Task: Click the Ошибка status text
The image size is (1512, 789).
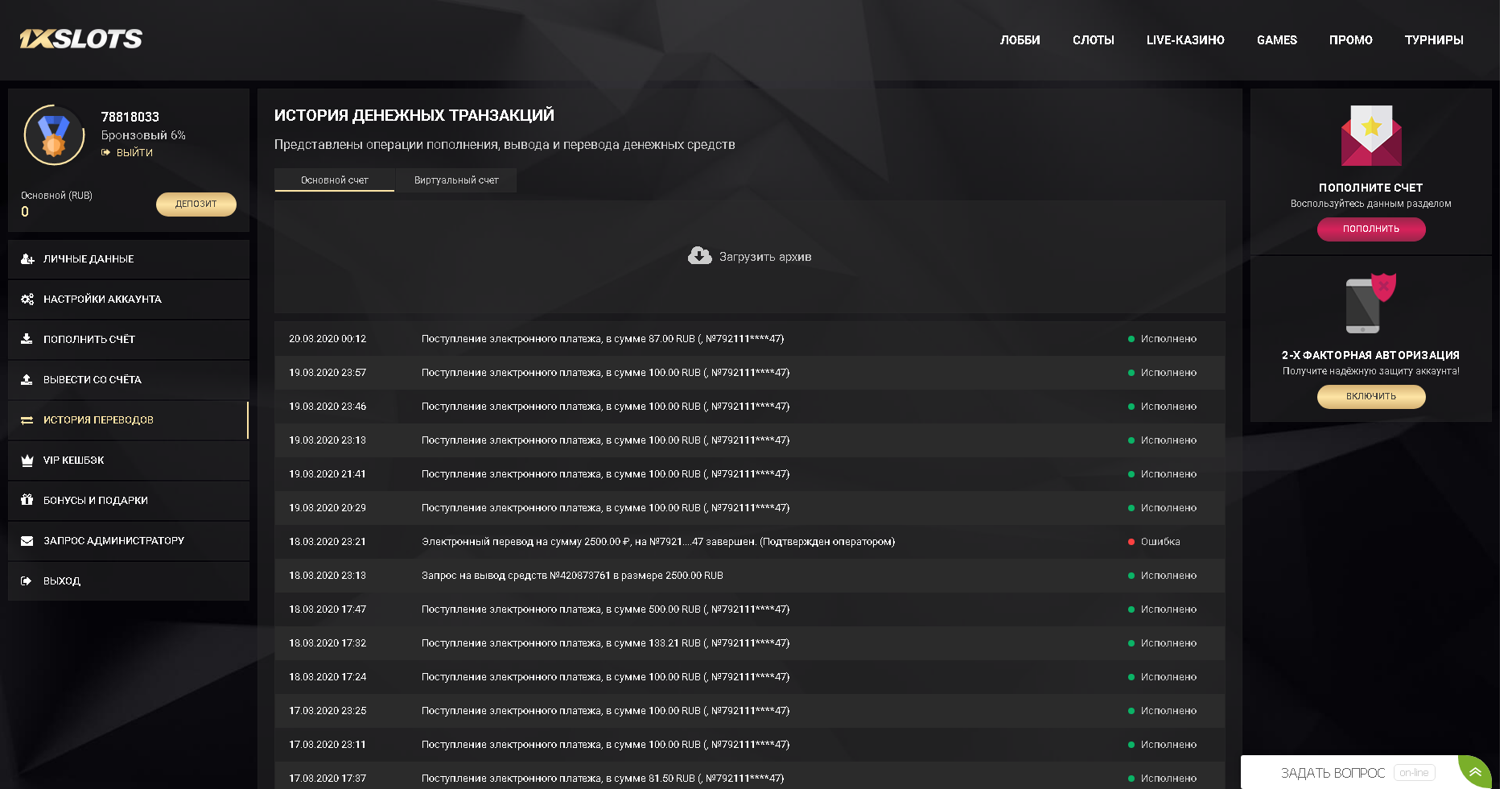Action: (1160, 542)
